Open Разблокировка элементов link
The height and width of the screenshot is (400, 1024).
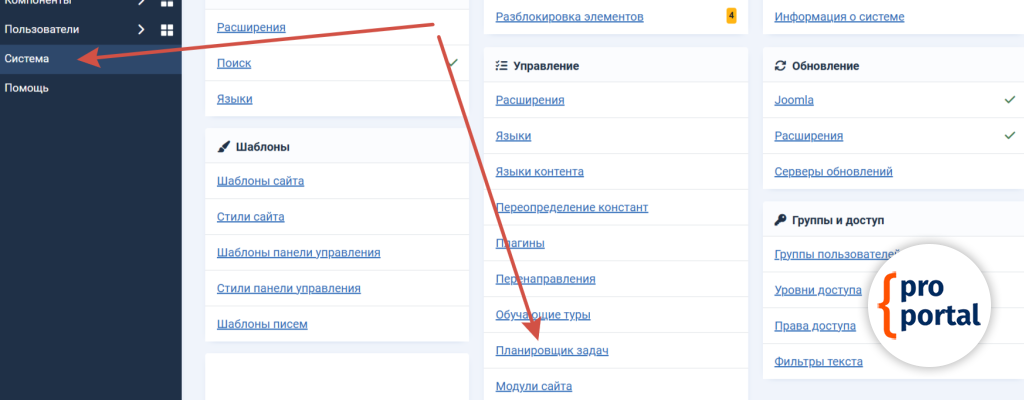click(x=569, y=16)
